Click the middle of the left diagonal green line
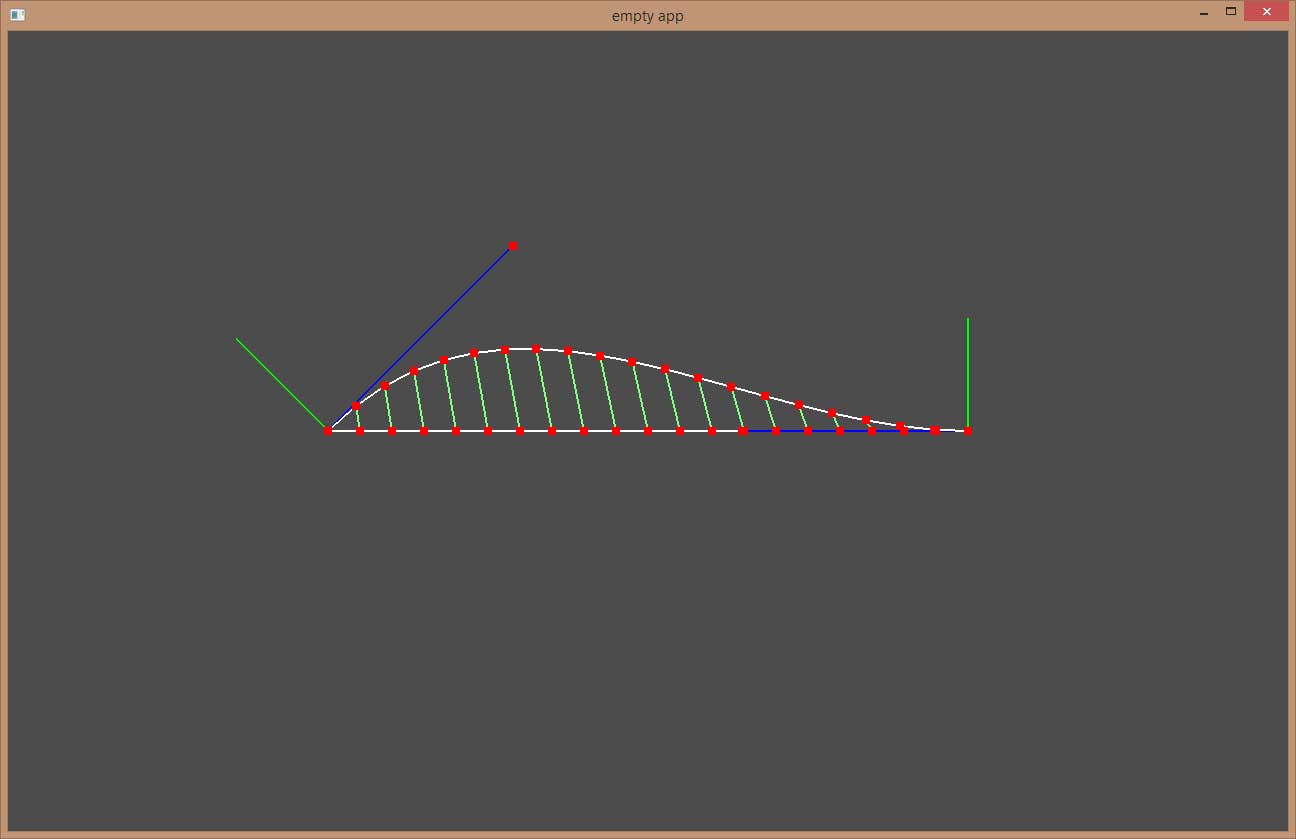This screenshot has height=839, width=1296. [x=282, y=385]
